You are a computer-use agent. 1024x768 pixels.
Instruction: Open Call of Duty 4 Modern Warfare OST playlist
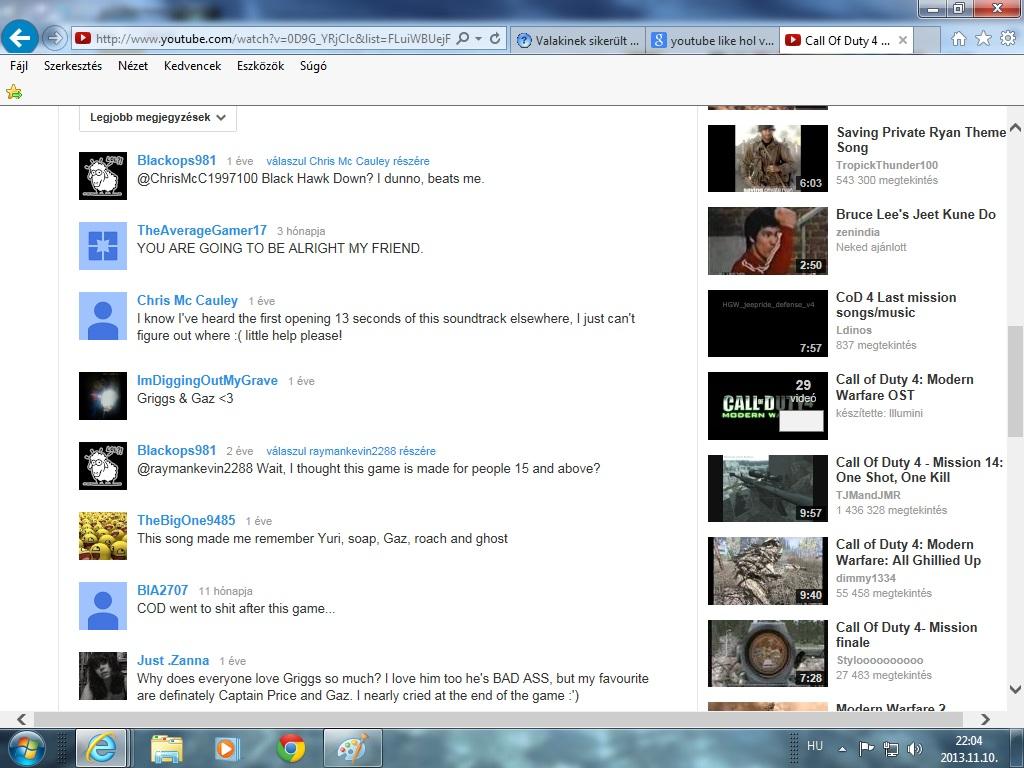[x=904, y=387]
